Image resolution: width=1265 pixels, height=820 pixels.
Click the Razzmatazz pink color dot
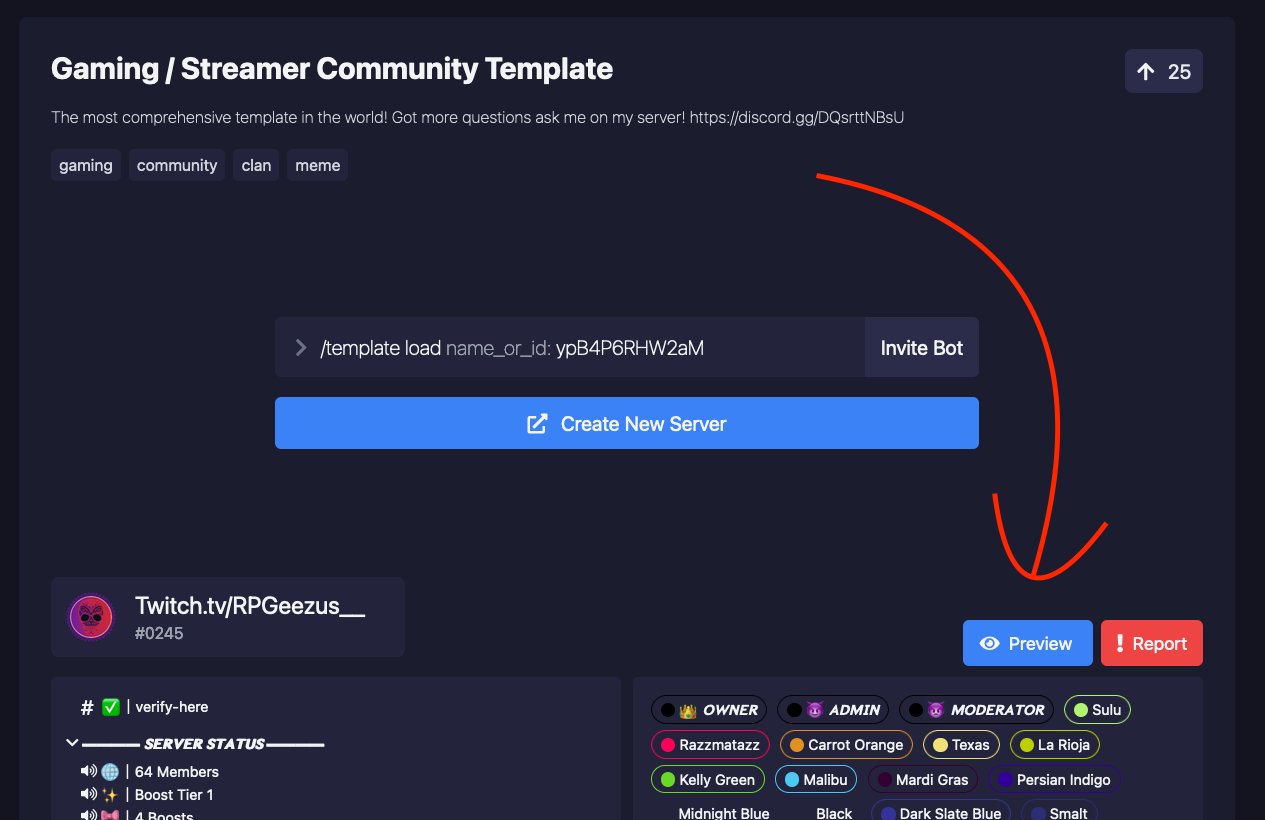(667, 745)
